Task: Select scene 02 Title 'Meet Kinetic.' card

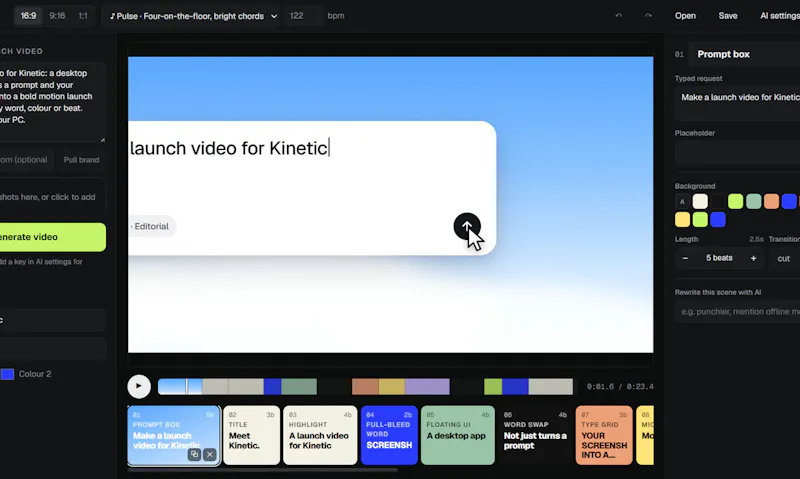Action: (x=252, y=435)
